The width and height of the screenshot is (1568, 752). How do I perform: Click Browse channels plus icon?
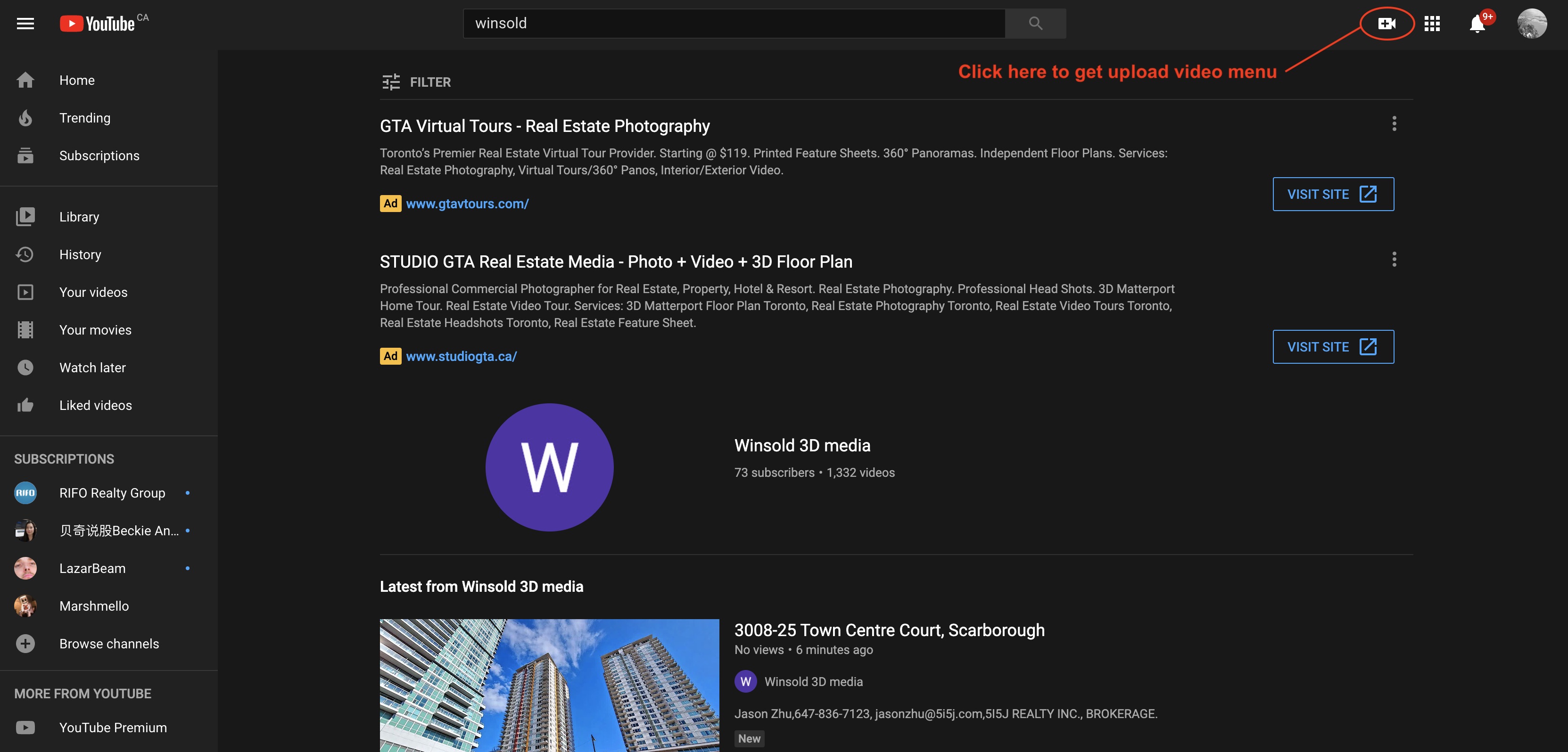25,644
